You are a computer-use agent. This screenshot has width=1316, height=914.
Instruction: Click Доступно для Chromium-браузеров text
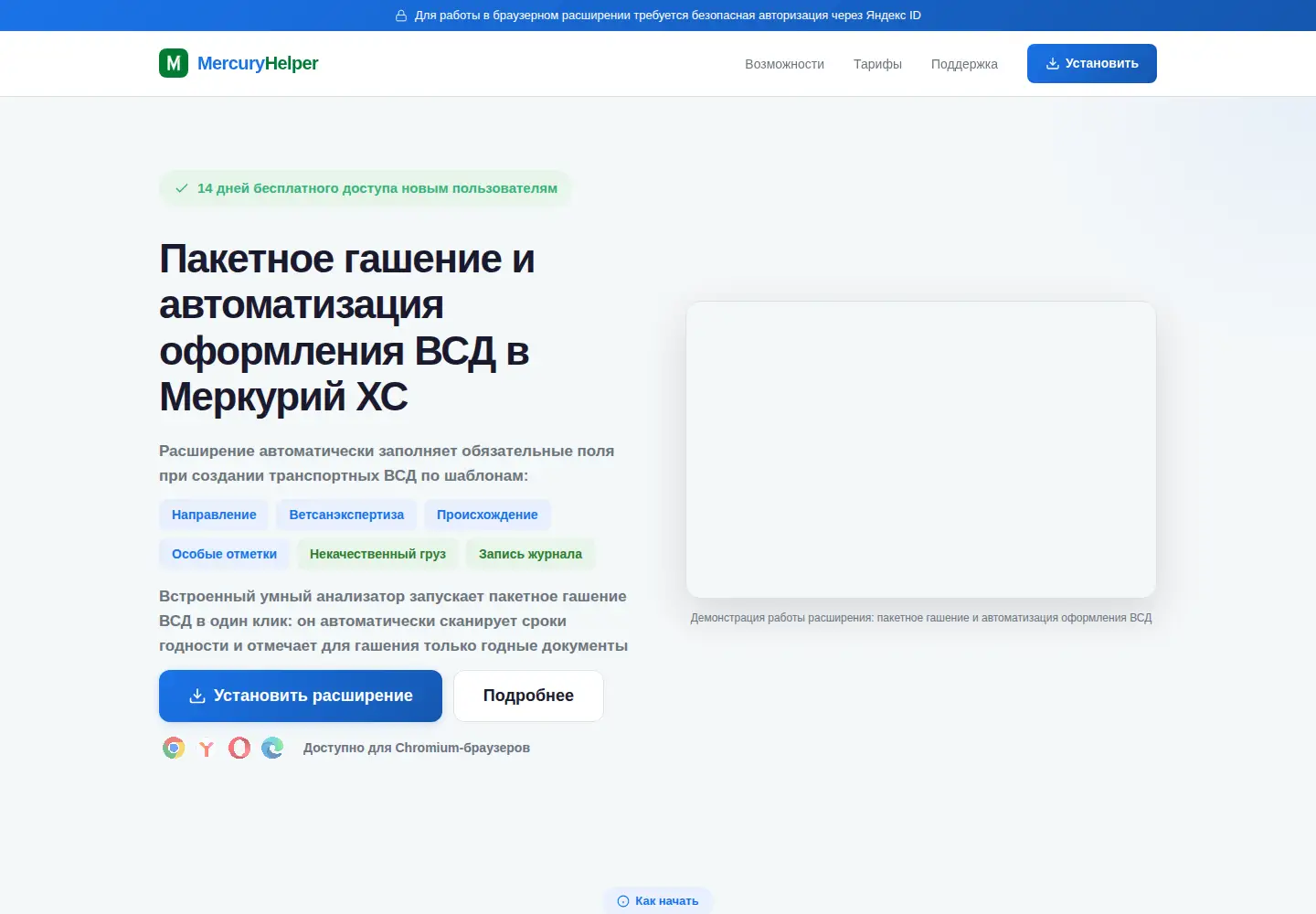(x=417, y=748)
